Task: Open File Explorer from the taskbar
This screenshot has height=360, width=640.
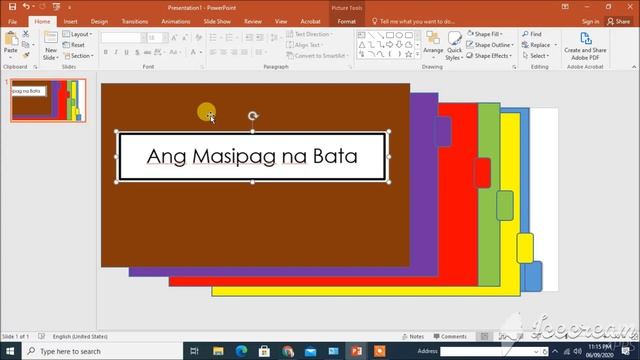Action: point(218,351)
